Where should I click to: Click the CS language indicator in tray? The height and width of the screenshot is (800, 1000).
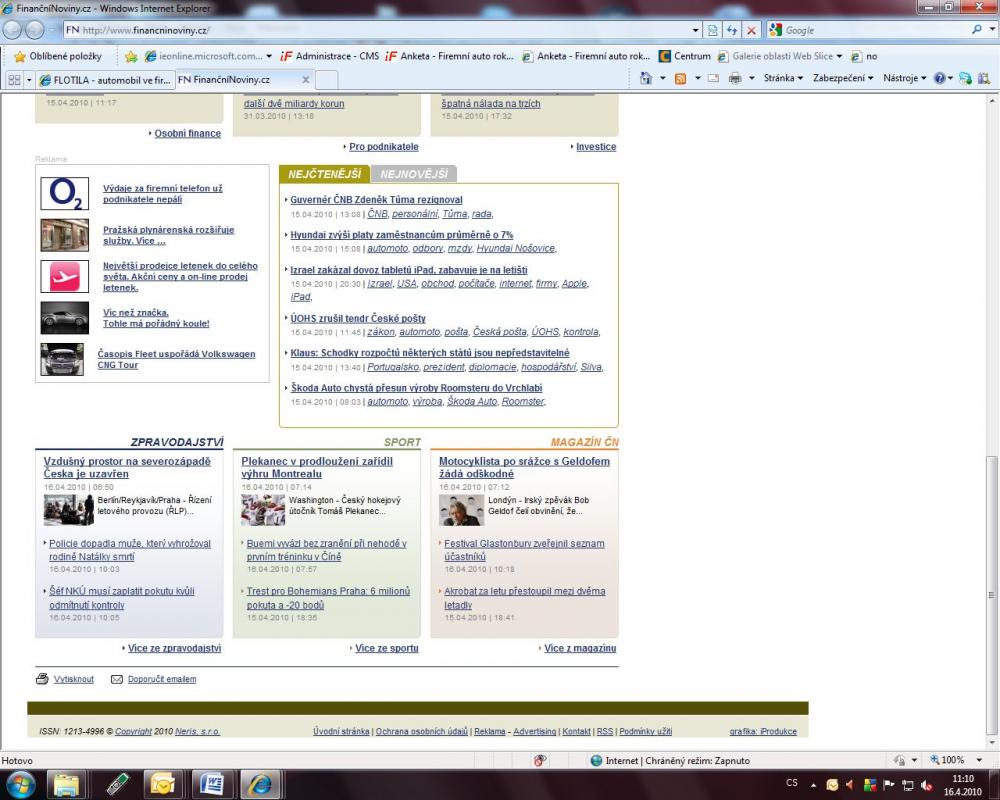pos(792,783)
